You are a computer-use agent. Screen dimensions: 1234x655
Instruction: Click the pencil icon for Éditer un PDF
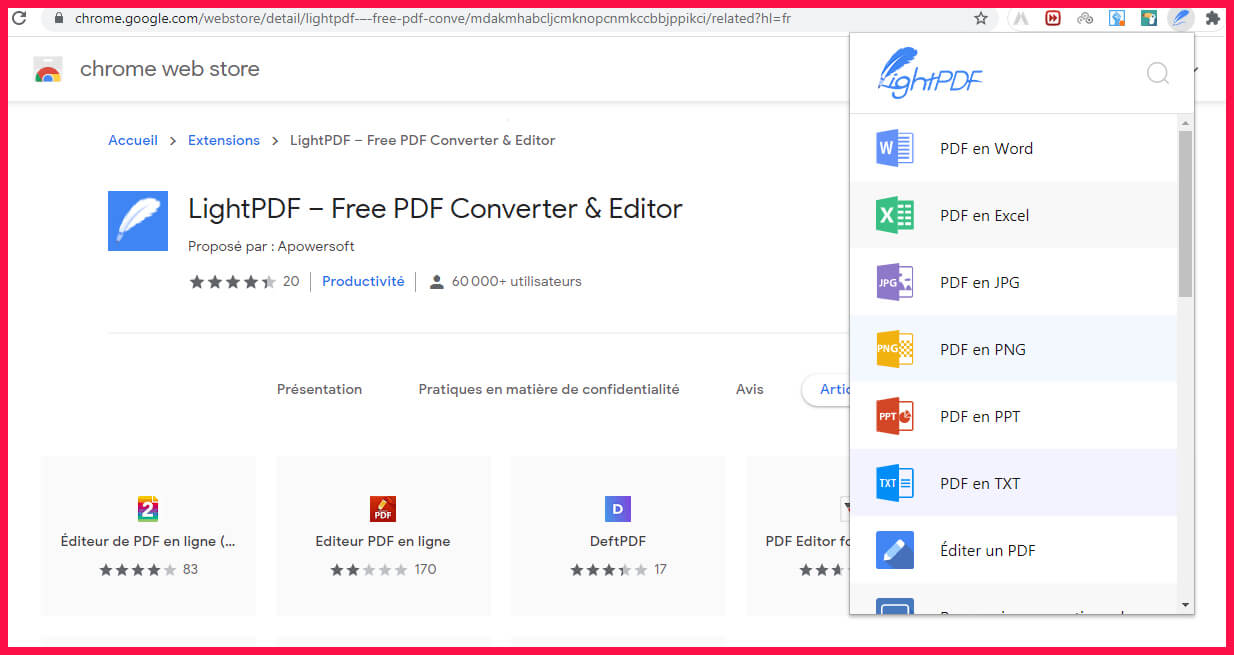895,550
